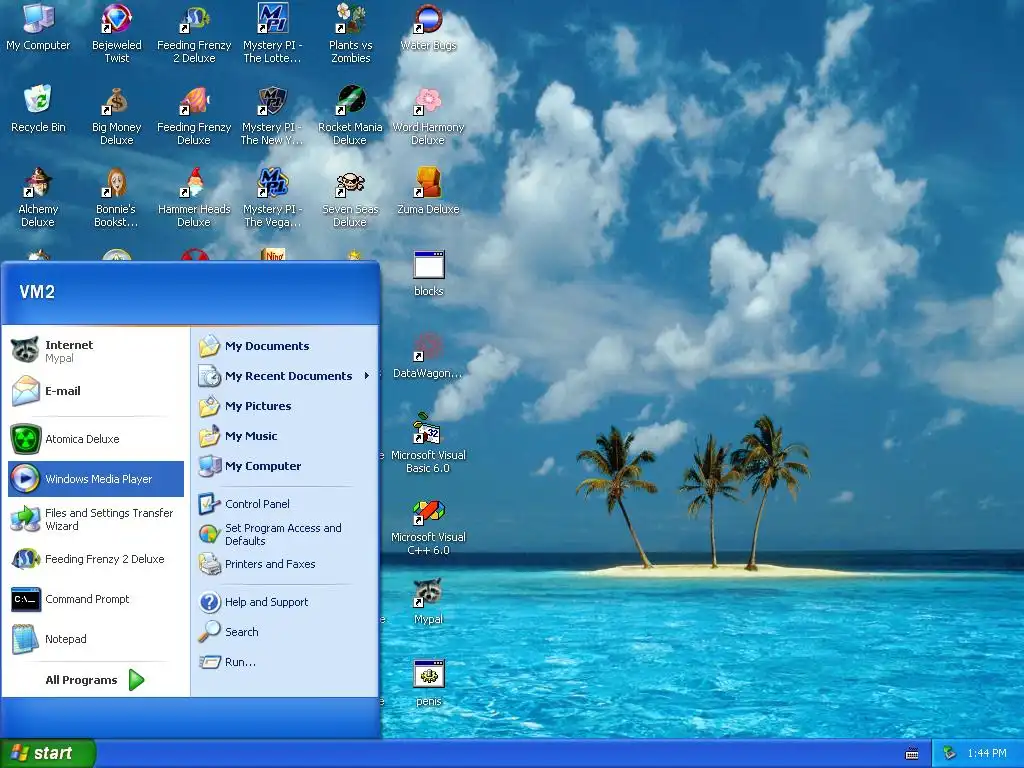Expand the All Programs list

[x=96, y=680]
